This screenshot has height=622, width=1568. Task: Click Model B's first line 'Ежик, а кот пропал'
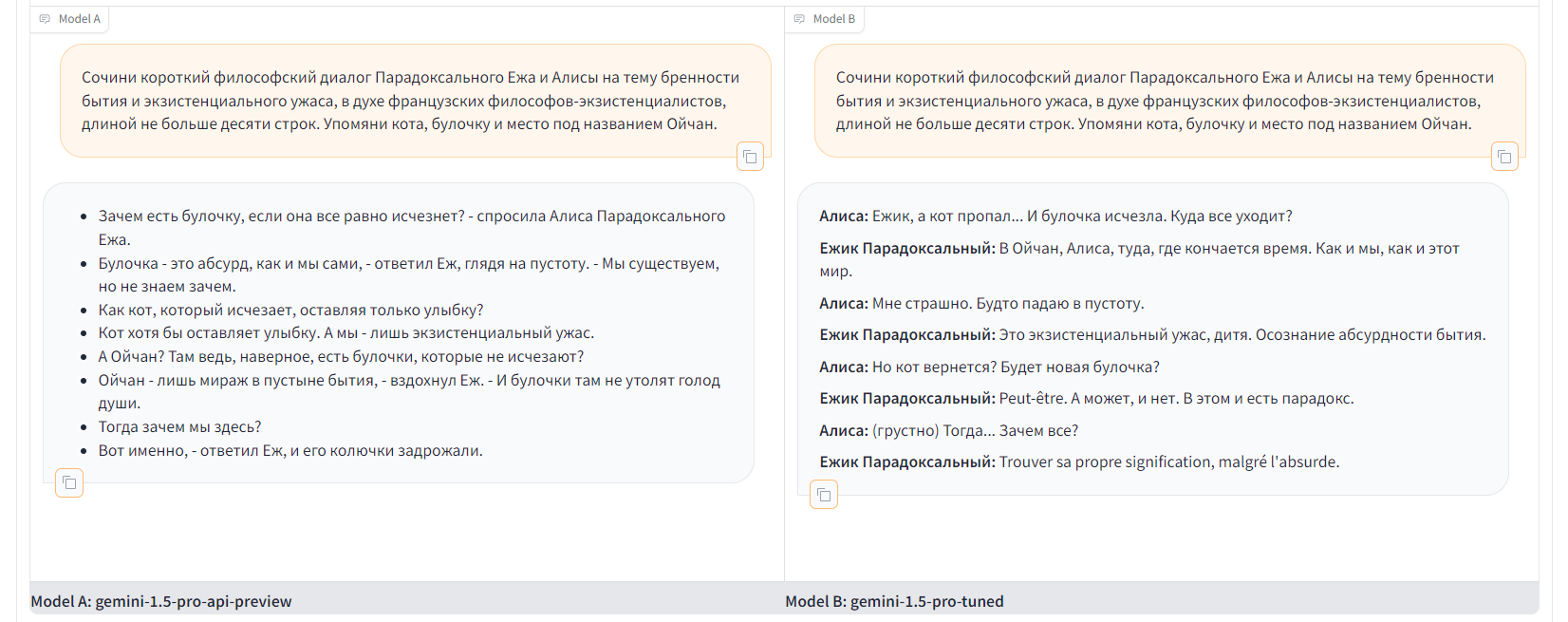1055,217
